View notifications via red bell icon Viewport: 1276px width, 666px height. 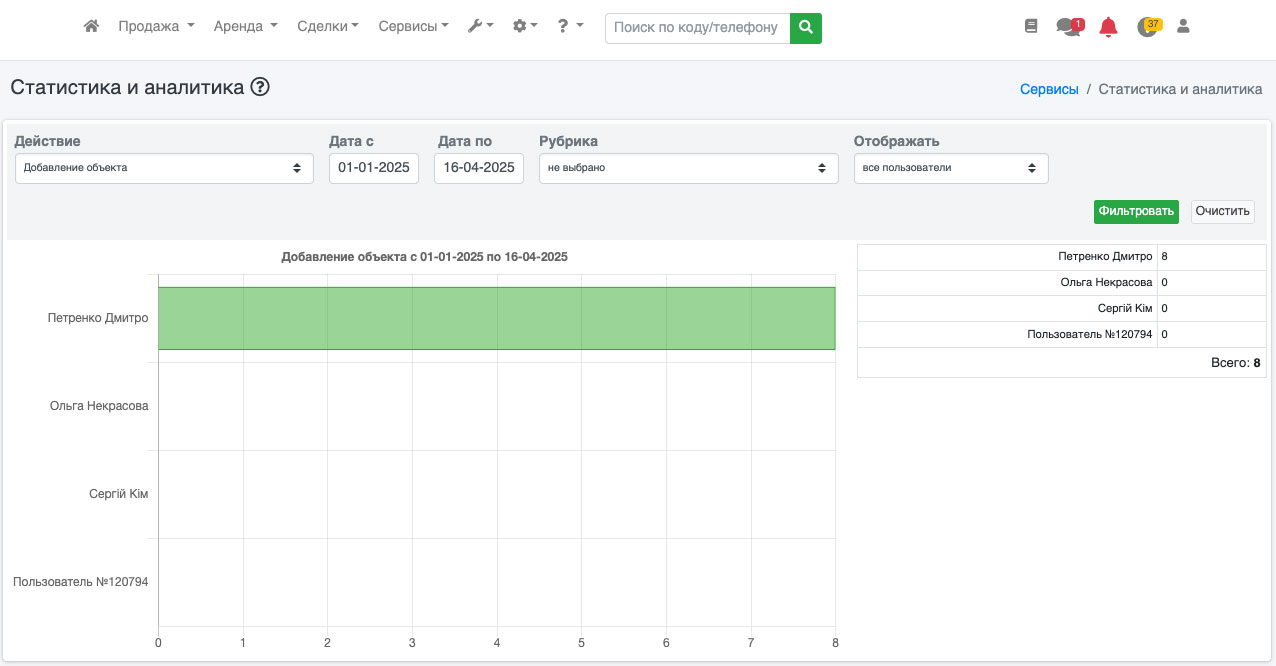pyautogui.click(x=1108, y=27)
